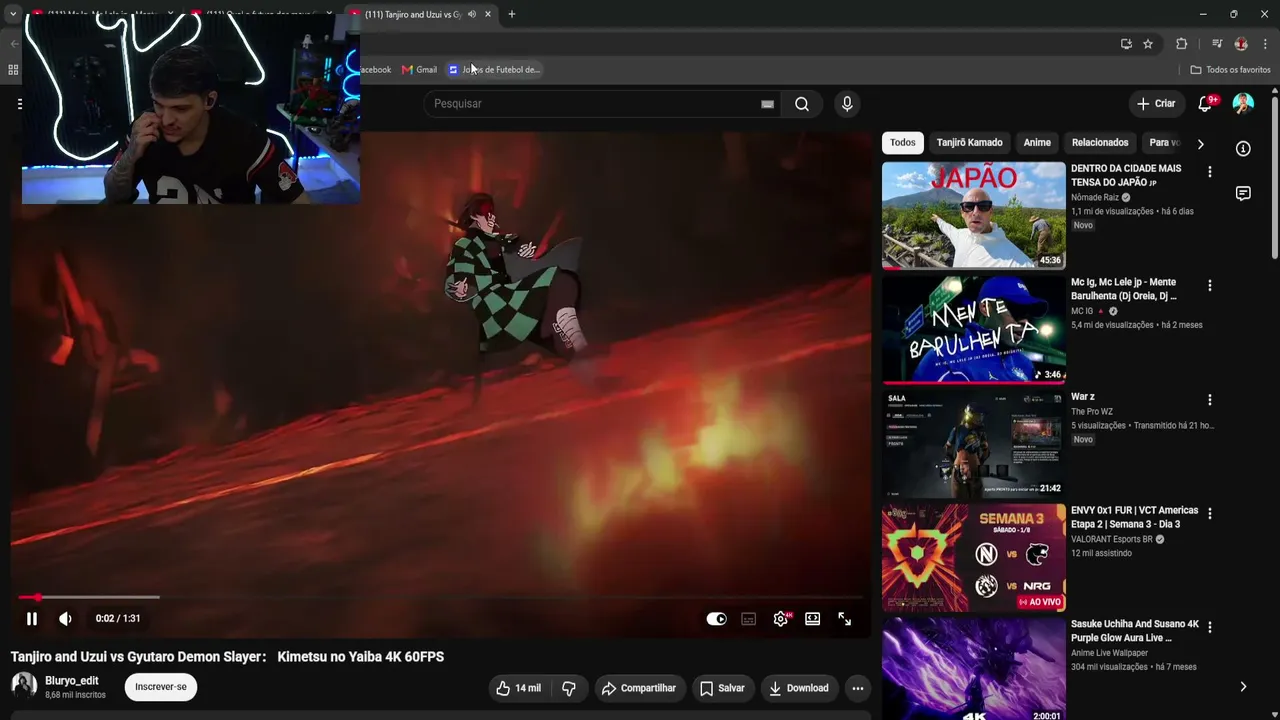Open the Bluryo_edit channel name link
Viewport: 1280px width, 720px height.
click(x=72, y=681)
